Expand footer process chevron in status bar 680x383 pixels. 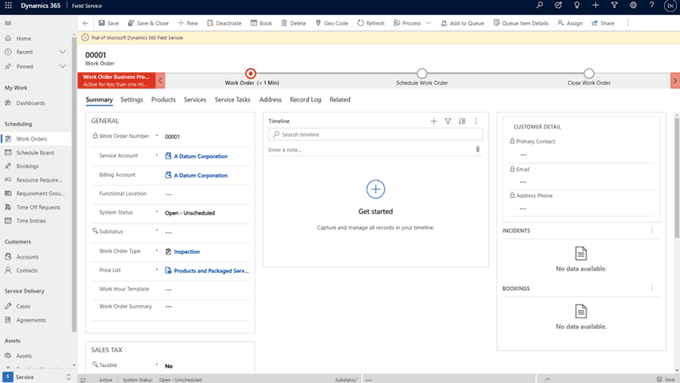[547, 379]
